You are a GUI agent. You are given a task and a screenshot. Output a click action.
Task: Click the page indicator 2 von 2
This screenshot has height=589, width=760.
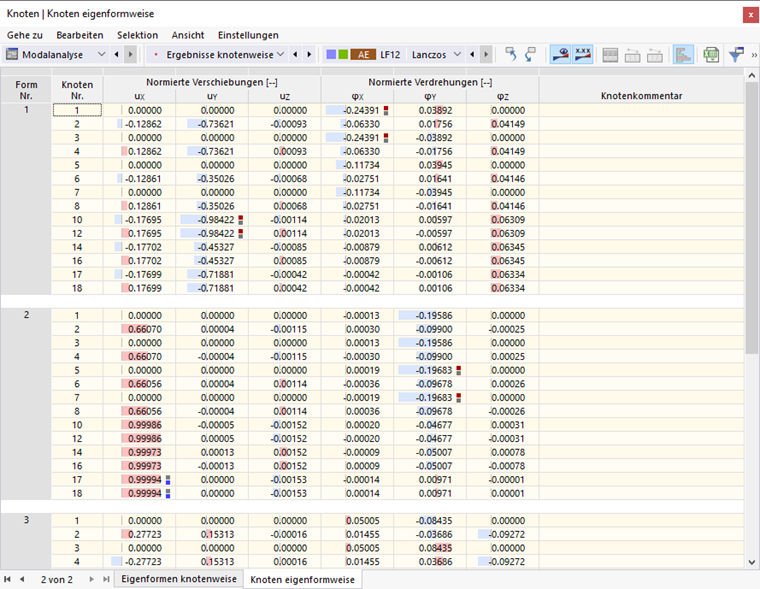[x=57, y=579]
